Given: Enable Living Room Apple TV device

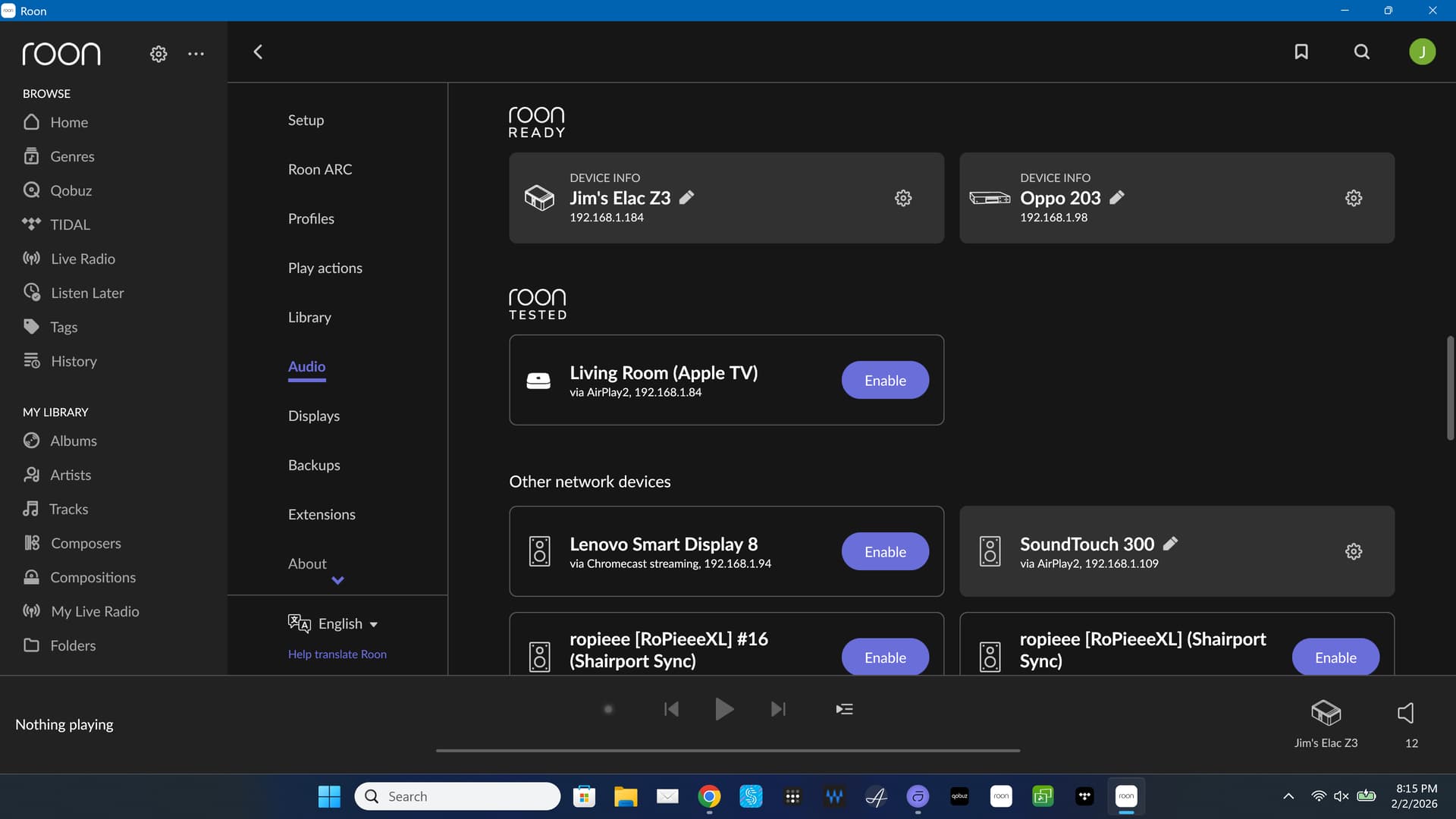Looking at the screenshot, I should click(x=885, y=380).
